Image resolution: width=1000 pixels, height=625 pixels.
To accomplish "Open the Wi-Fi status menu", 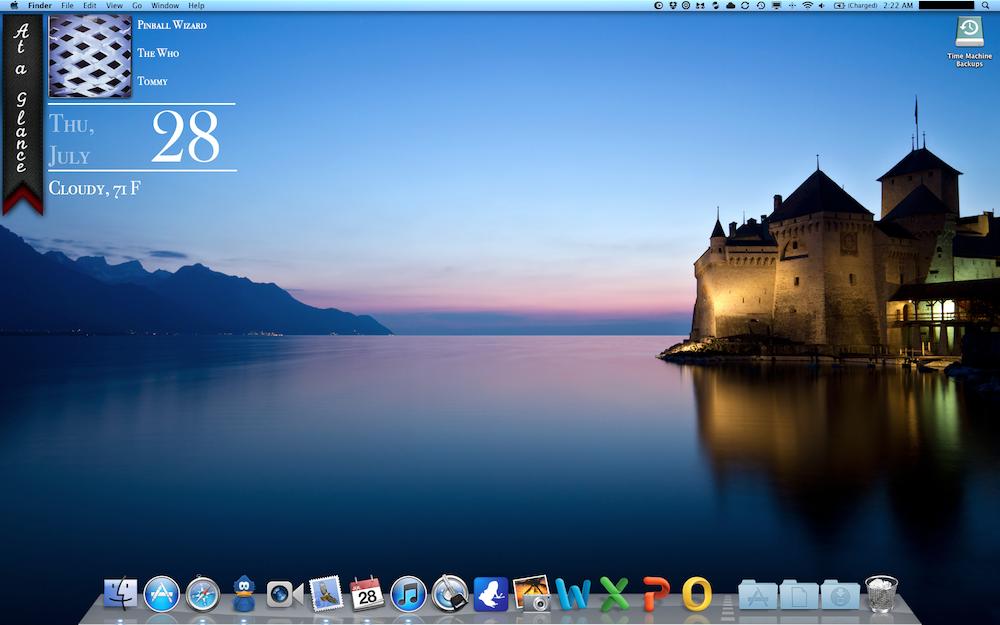I will click(x=807, y=6).
